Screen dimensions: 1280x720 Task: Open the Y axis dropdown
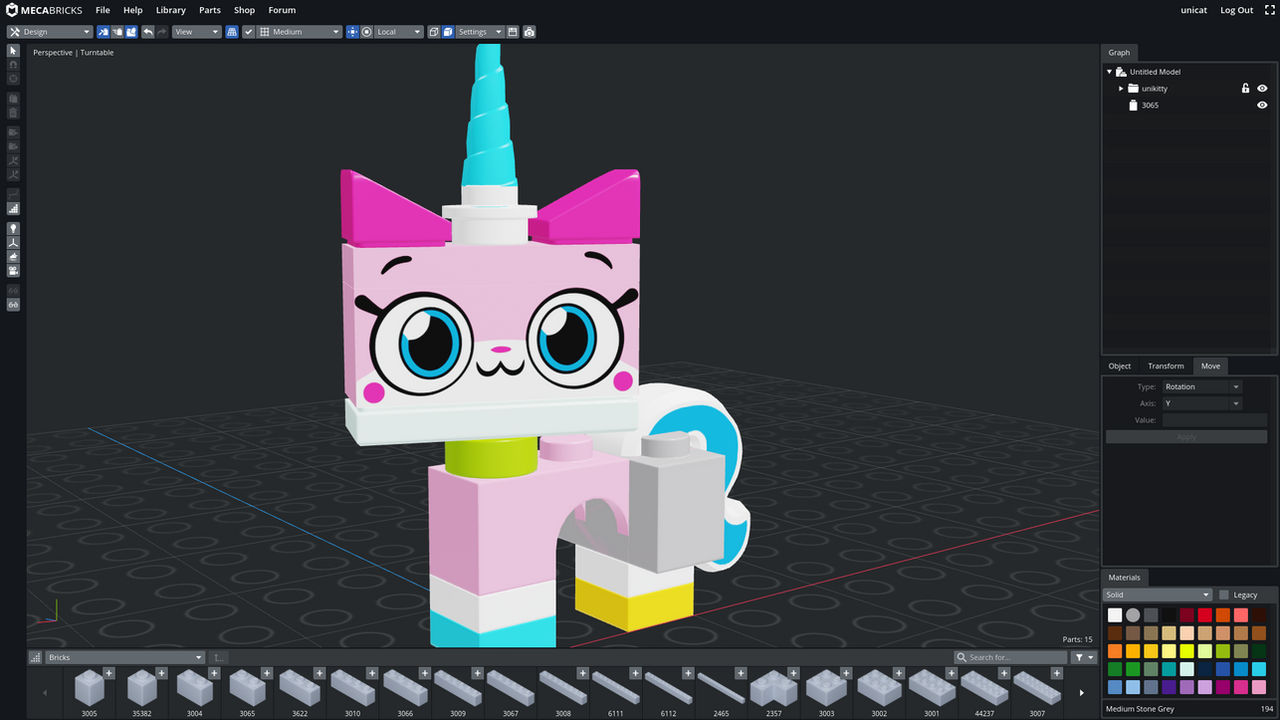(x=1201, y=403)
